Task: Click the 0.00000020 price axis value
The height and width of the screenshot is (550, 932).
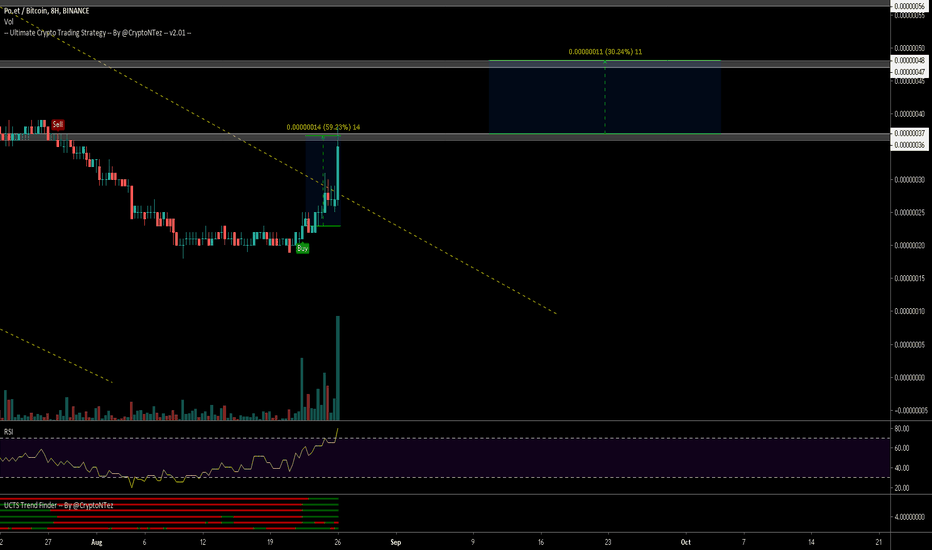Action: [x=909, y=246]
